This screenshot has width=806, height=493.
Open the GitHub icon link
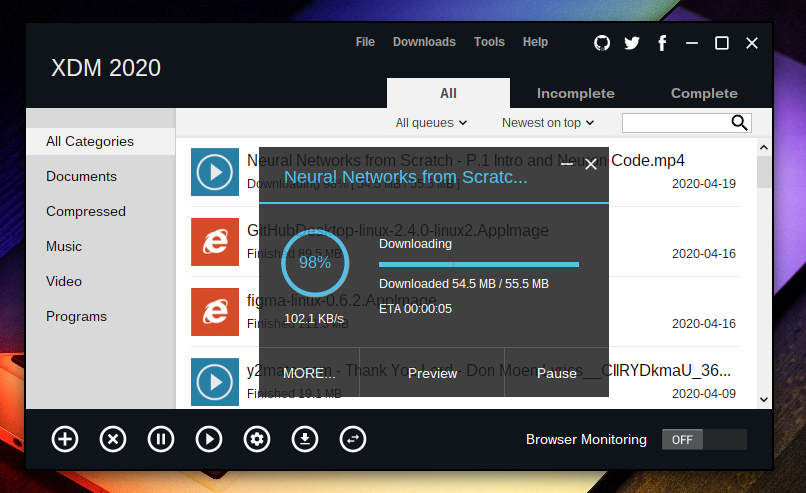pos(602,43)
